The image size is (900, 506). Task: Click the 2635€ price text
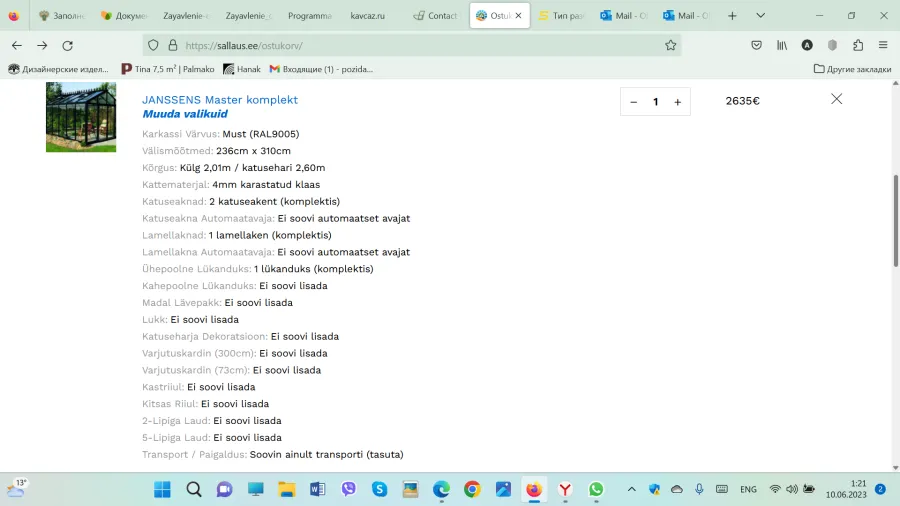click(x=742, y=101)
